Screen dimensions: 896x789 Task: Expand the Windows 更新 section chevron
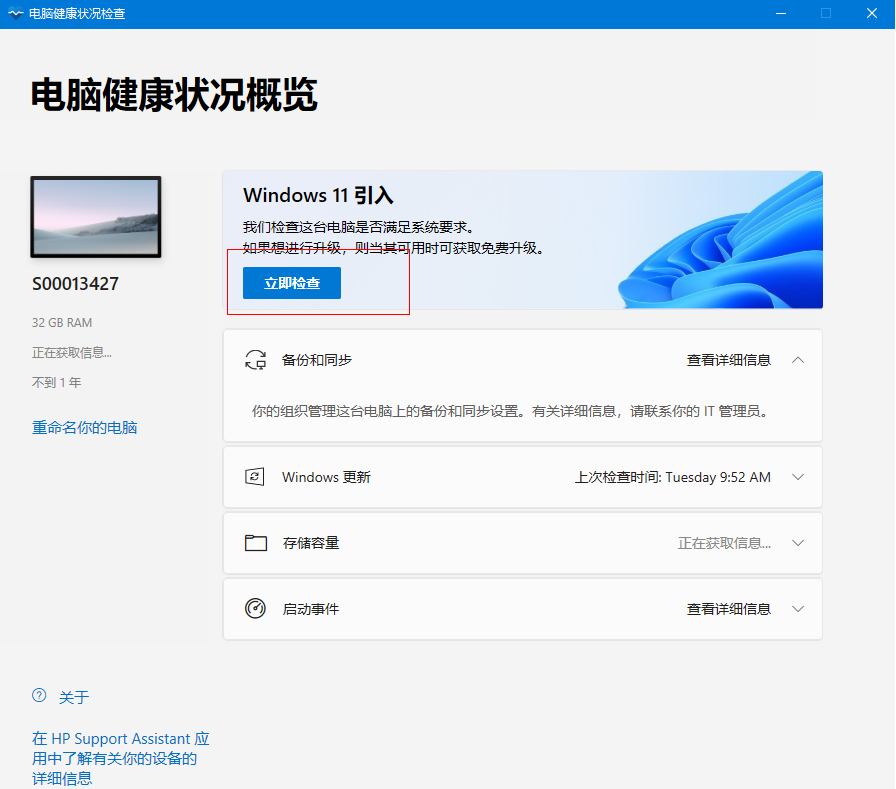click(798, 477)
